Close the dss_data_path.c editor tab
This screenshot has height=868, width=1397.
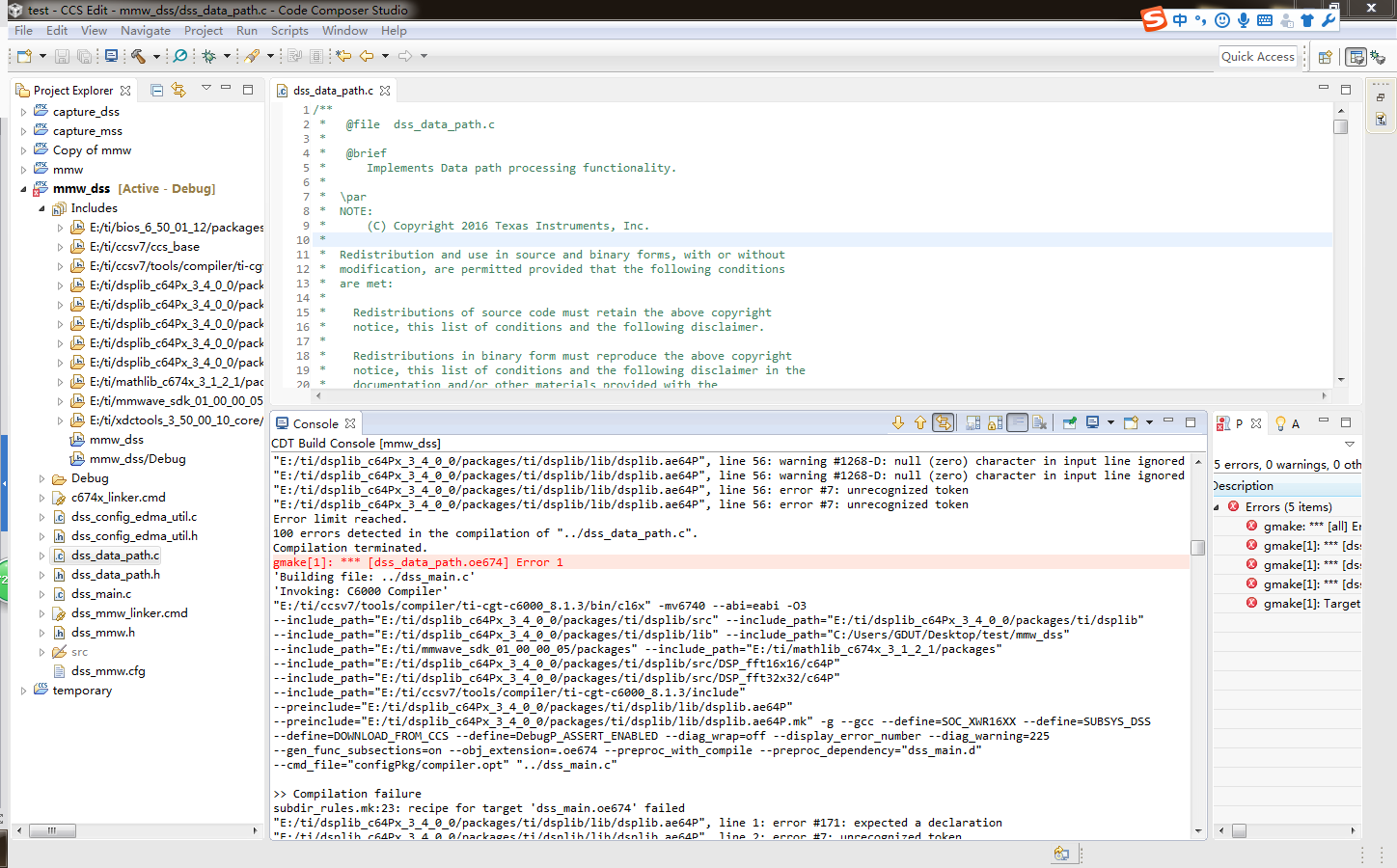pos(385,91)
